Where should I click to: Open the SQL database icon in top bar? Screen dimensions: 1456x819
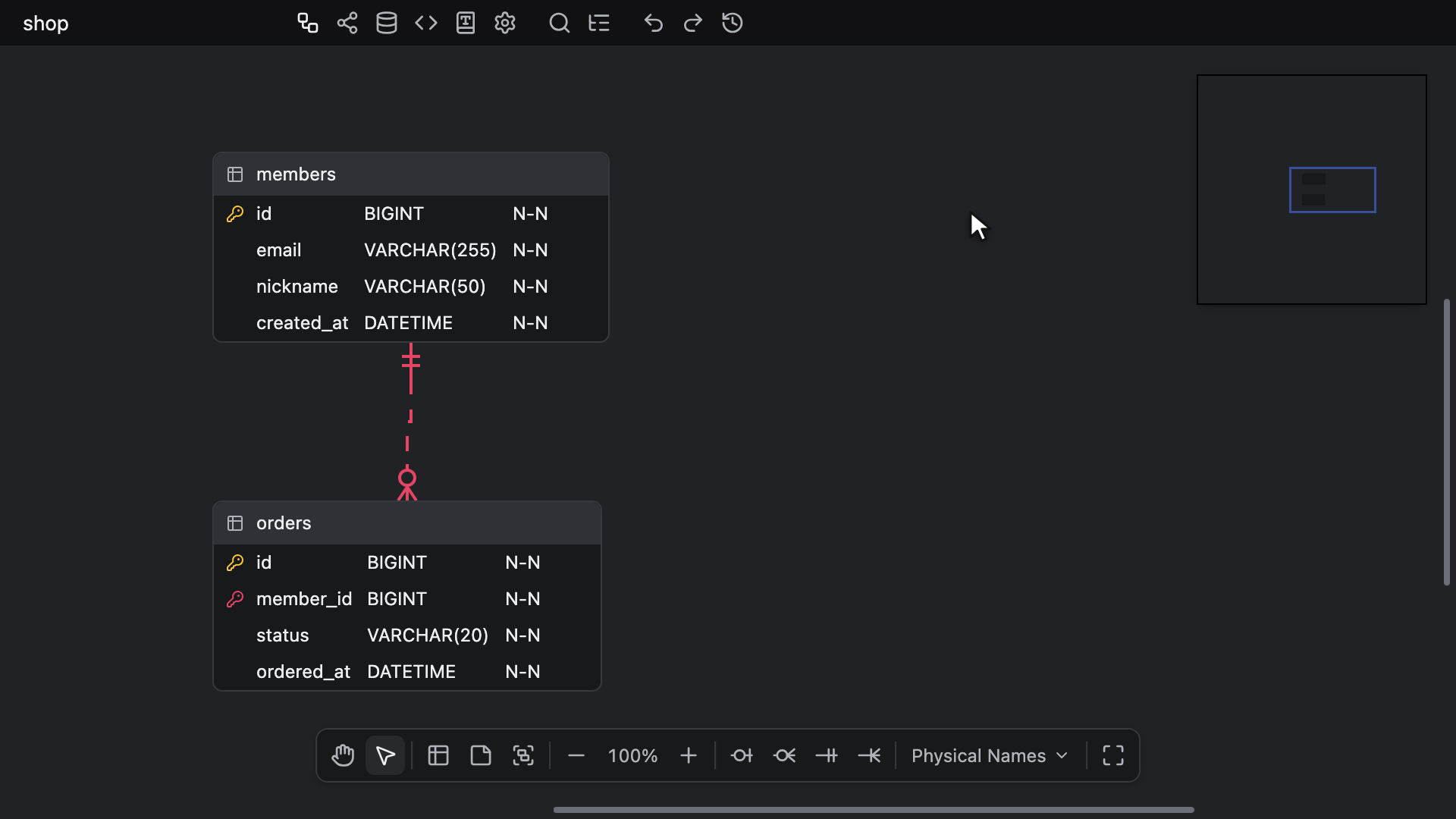coord(387,23)
